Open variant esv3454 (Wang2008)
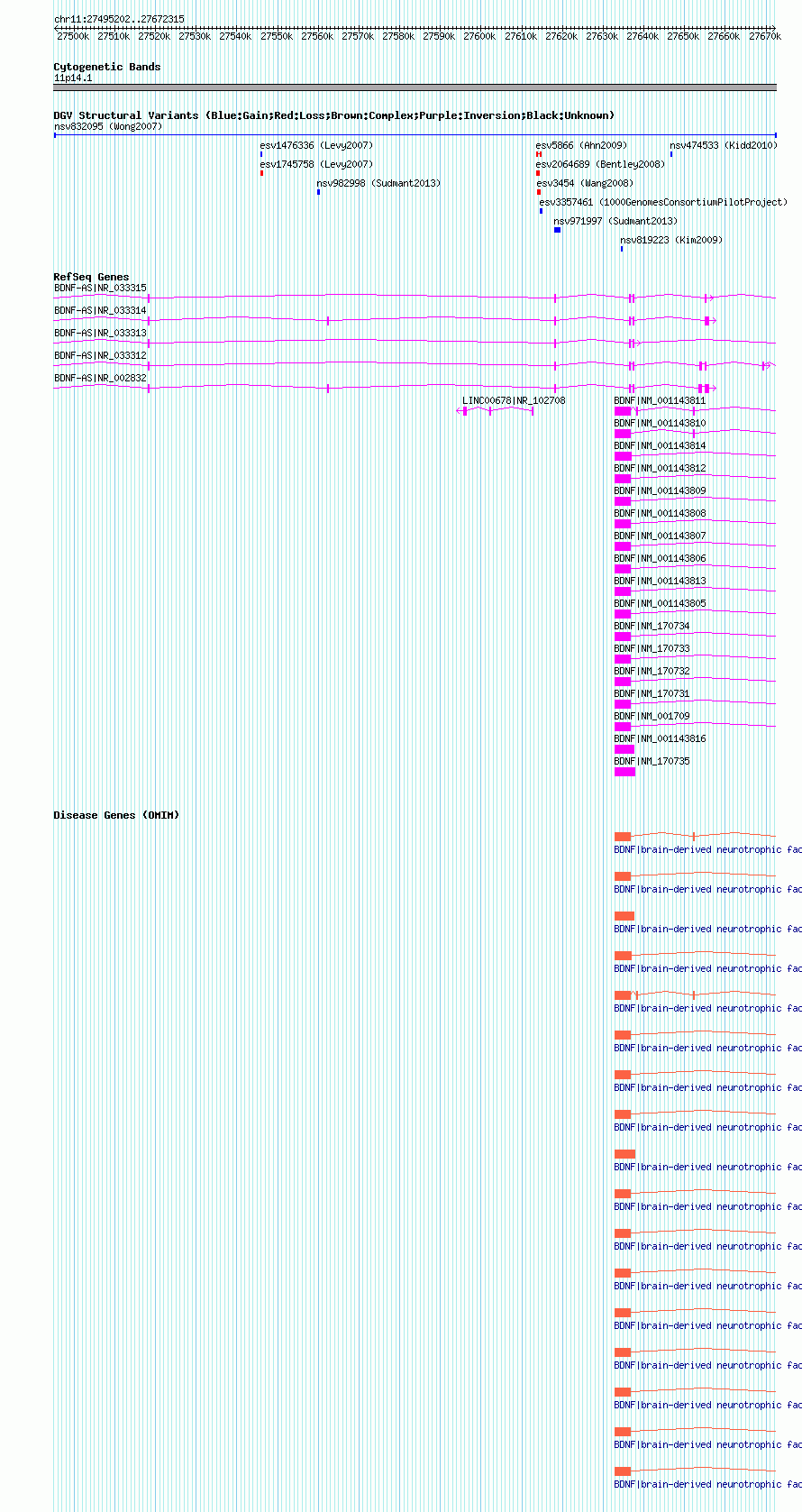This screenshot has height=1512, width=802. tap(585, 183)
